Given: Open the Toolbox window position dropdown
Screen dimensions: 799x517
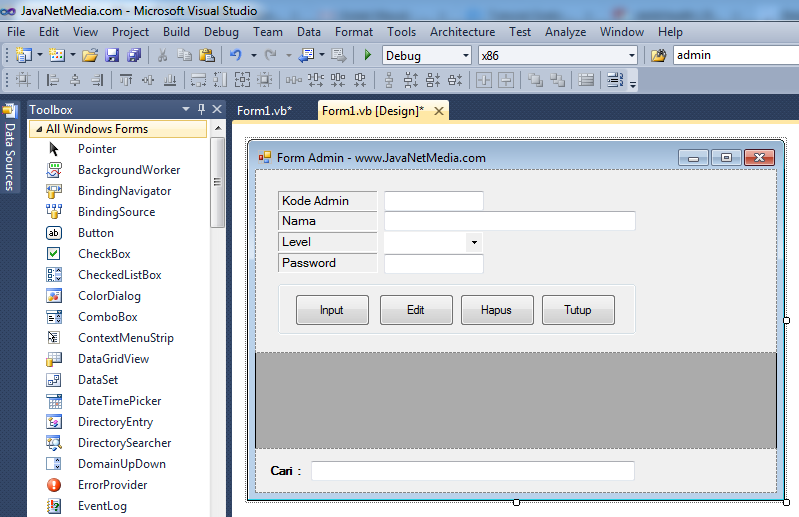Looking at the screenshot, I should pos(186,109).
